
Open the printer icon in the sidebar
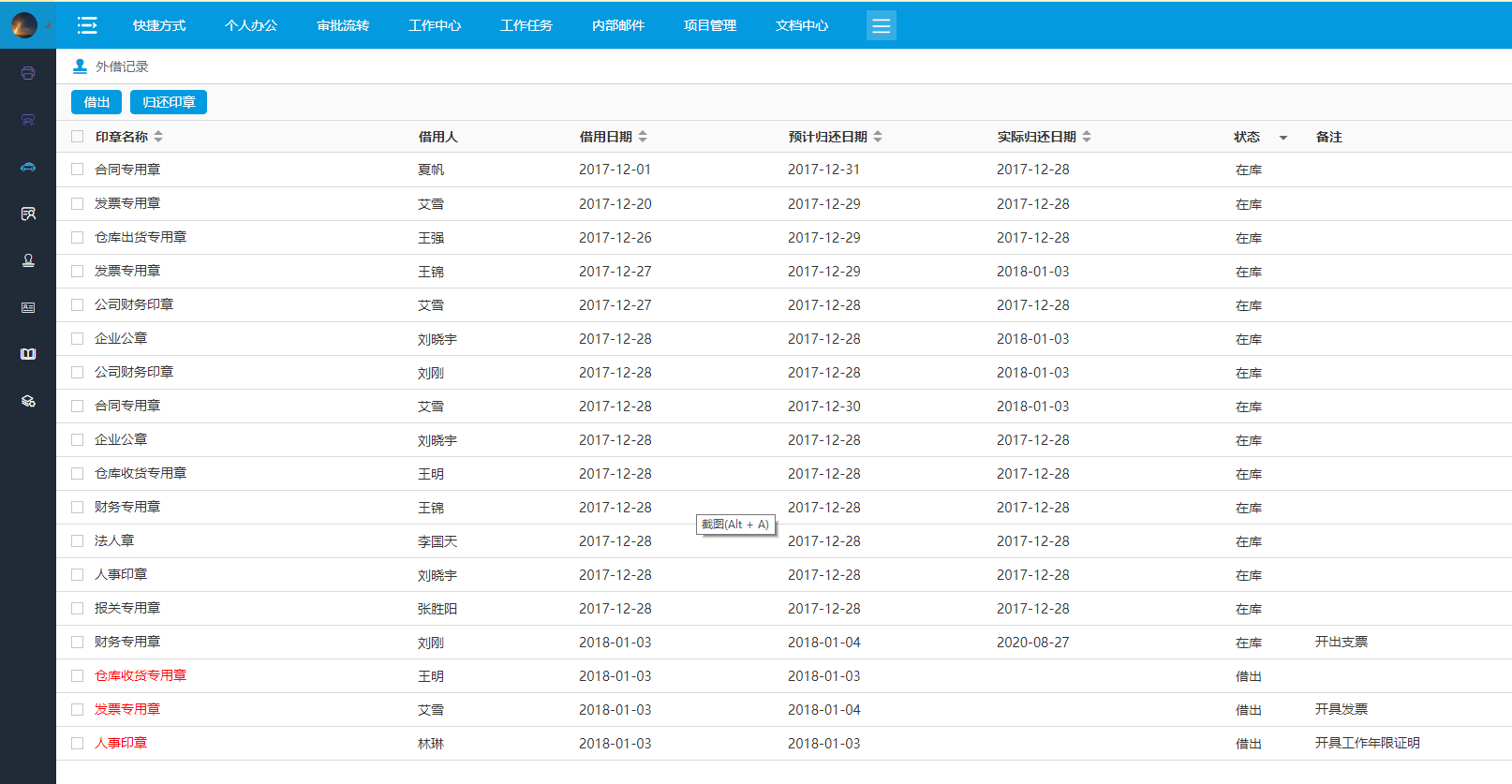click(28, 73)
